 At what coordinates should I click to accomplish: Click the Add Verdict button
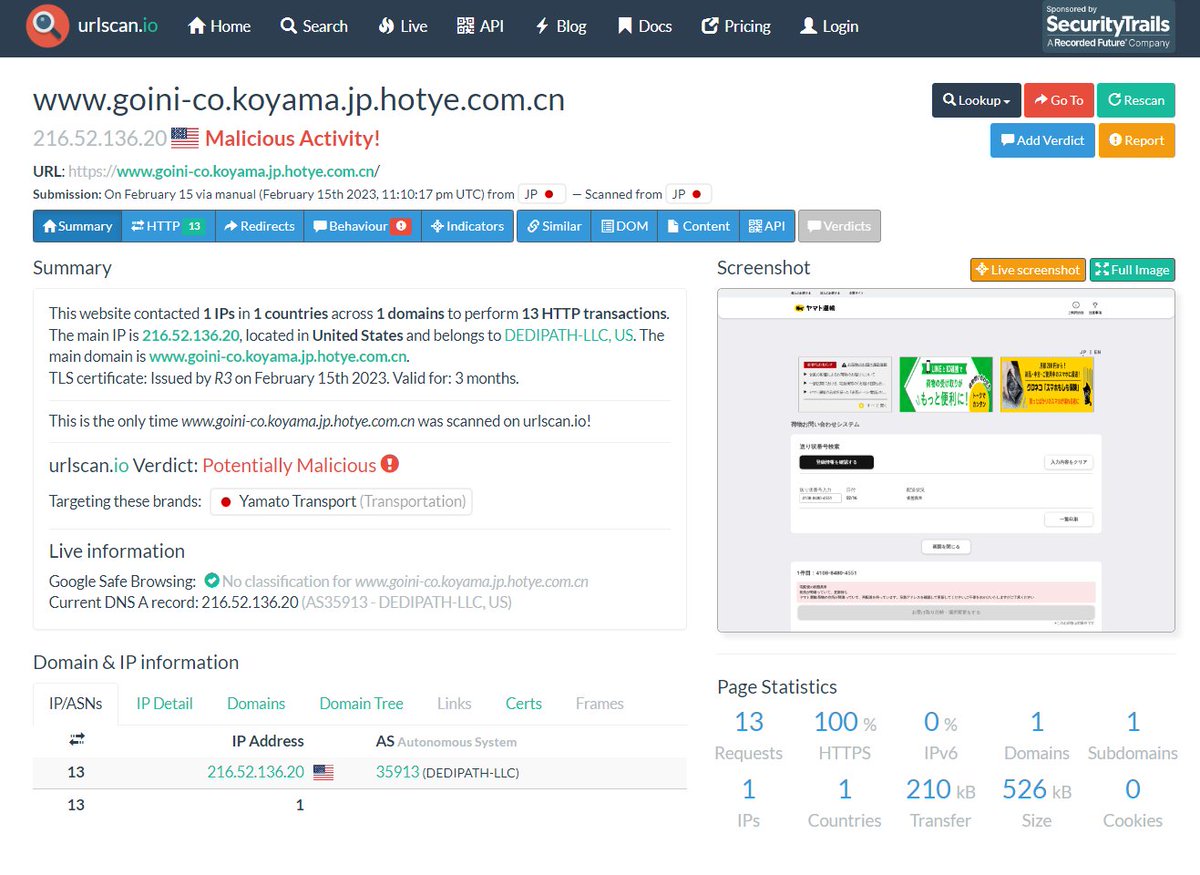pos(1042,140)
